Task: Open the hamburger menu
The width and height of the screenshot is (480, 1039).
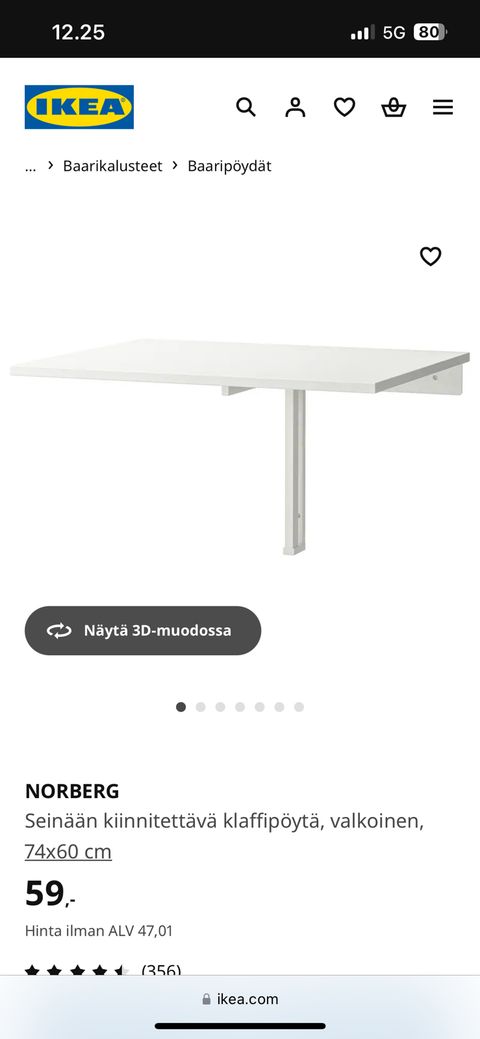Action: pyautogui.click(x=443, y=107)
